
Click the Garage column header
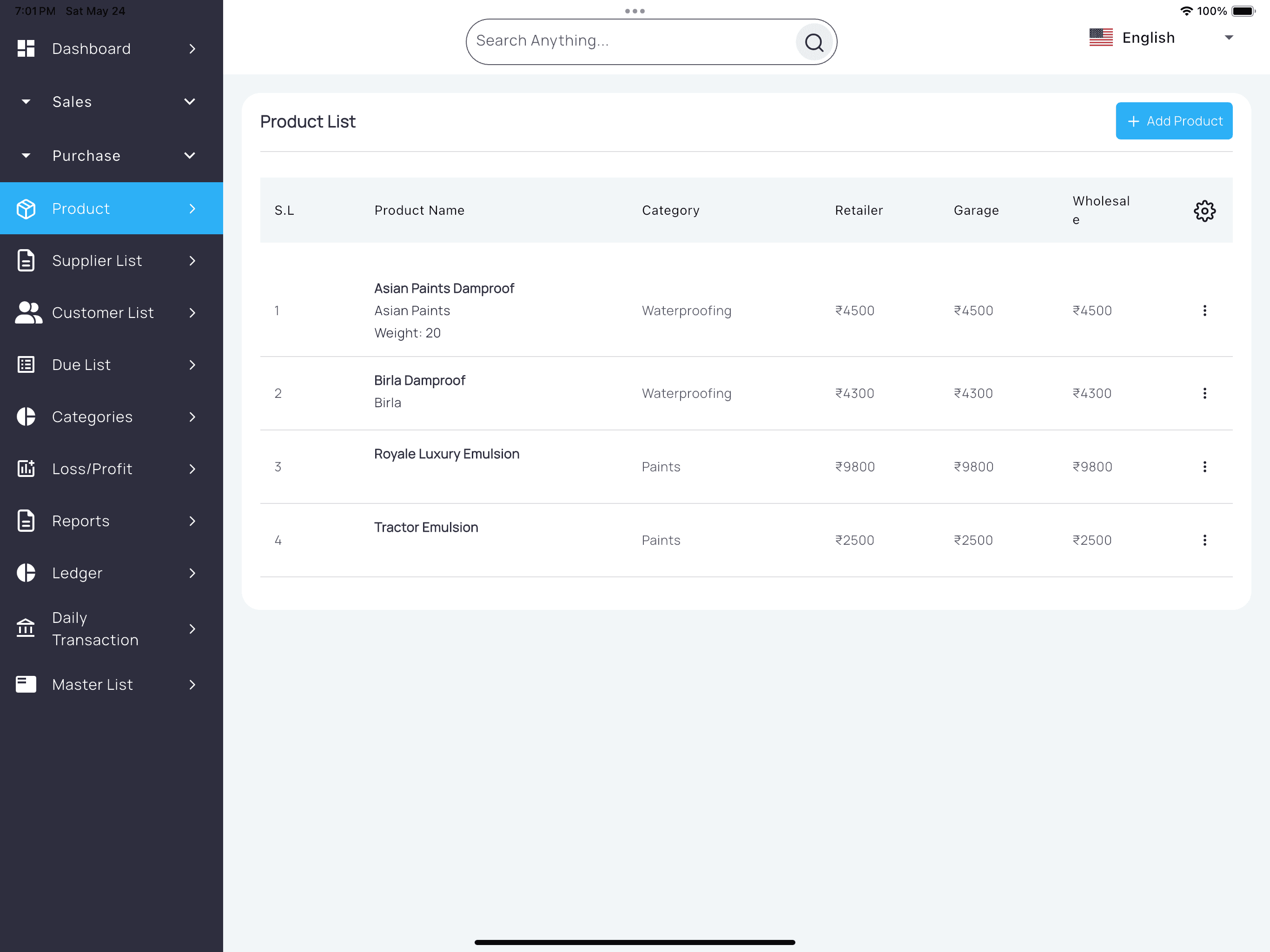click(x=976, y=211)
